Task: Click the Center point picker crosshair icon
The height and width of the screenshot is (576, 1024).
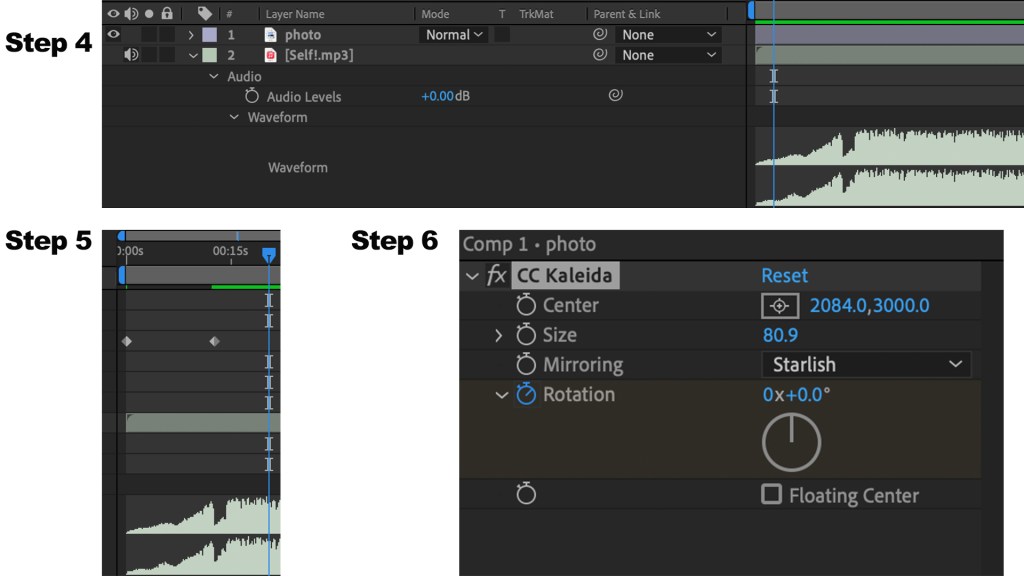Action: [x=781, y=306]
